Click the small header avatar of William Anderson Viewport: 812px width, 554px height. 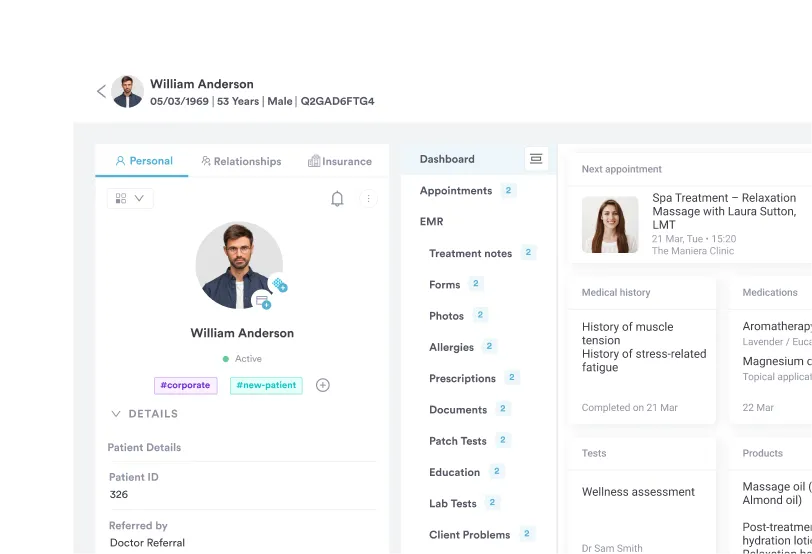[x=128, y=91]
